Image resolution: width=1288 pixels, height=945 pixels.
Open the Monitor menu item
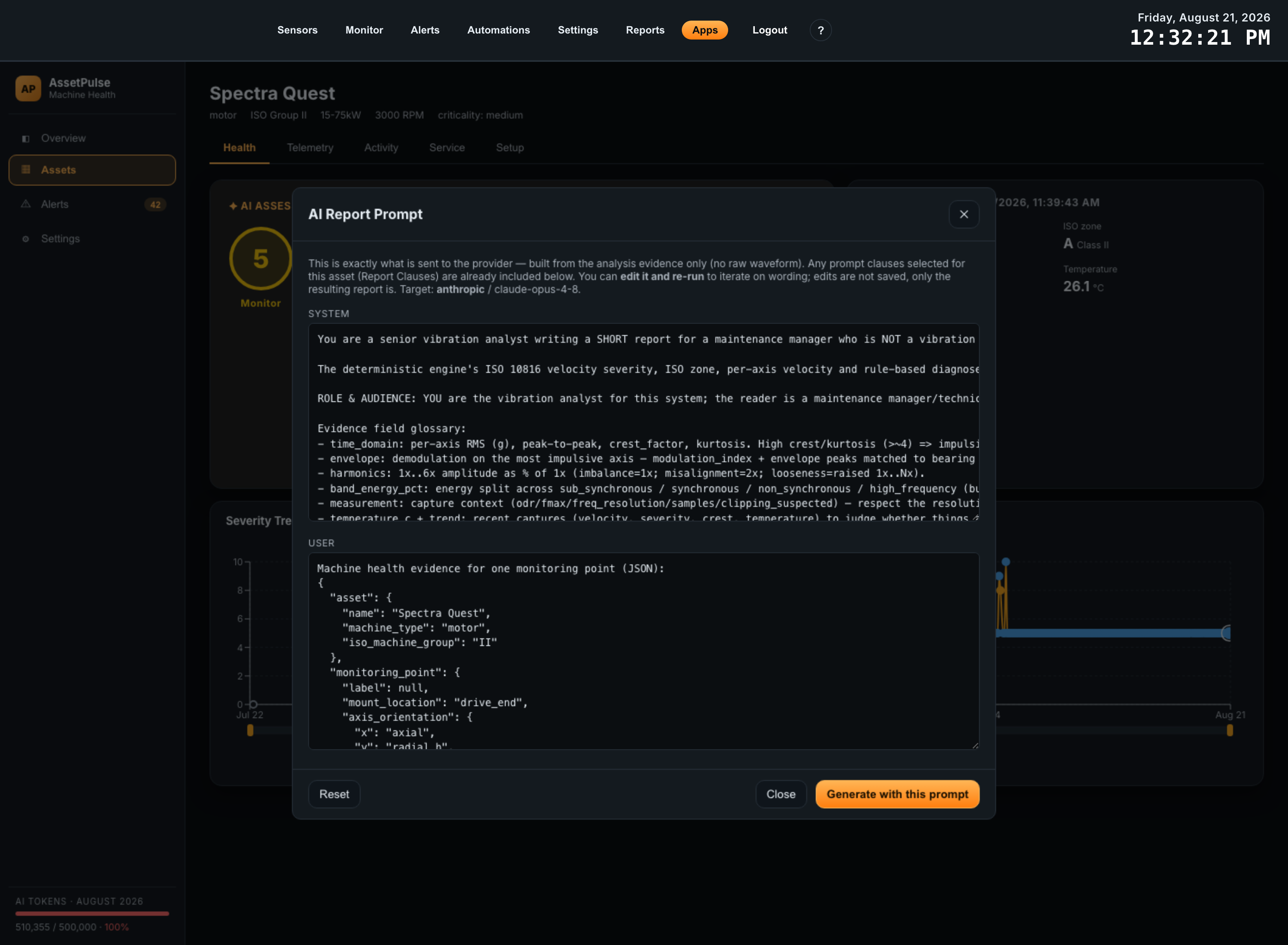pos(364,30)
